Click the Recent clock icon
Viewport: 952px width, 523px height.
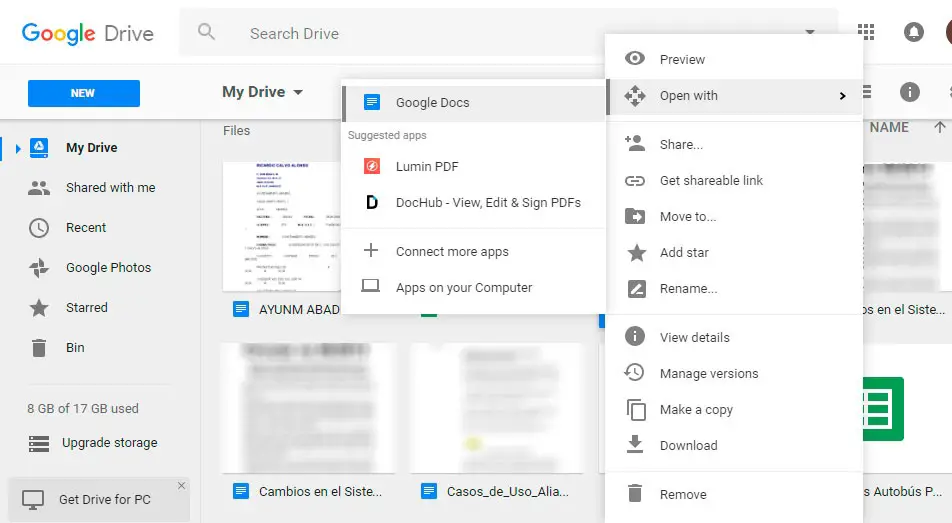39,228
